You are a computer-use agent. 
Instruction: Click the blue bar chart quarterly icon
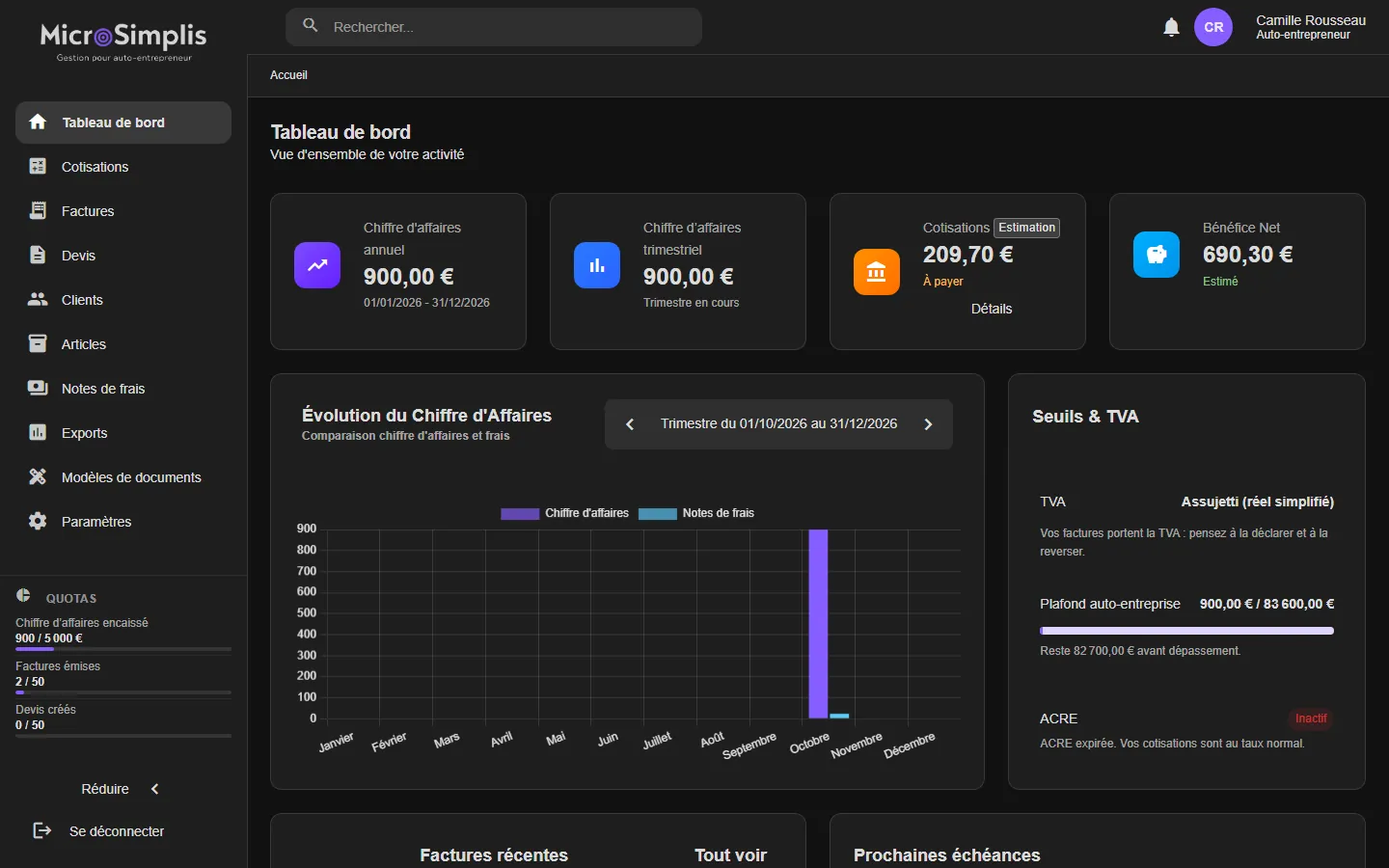coord(597,265)
